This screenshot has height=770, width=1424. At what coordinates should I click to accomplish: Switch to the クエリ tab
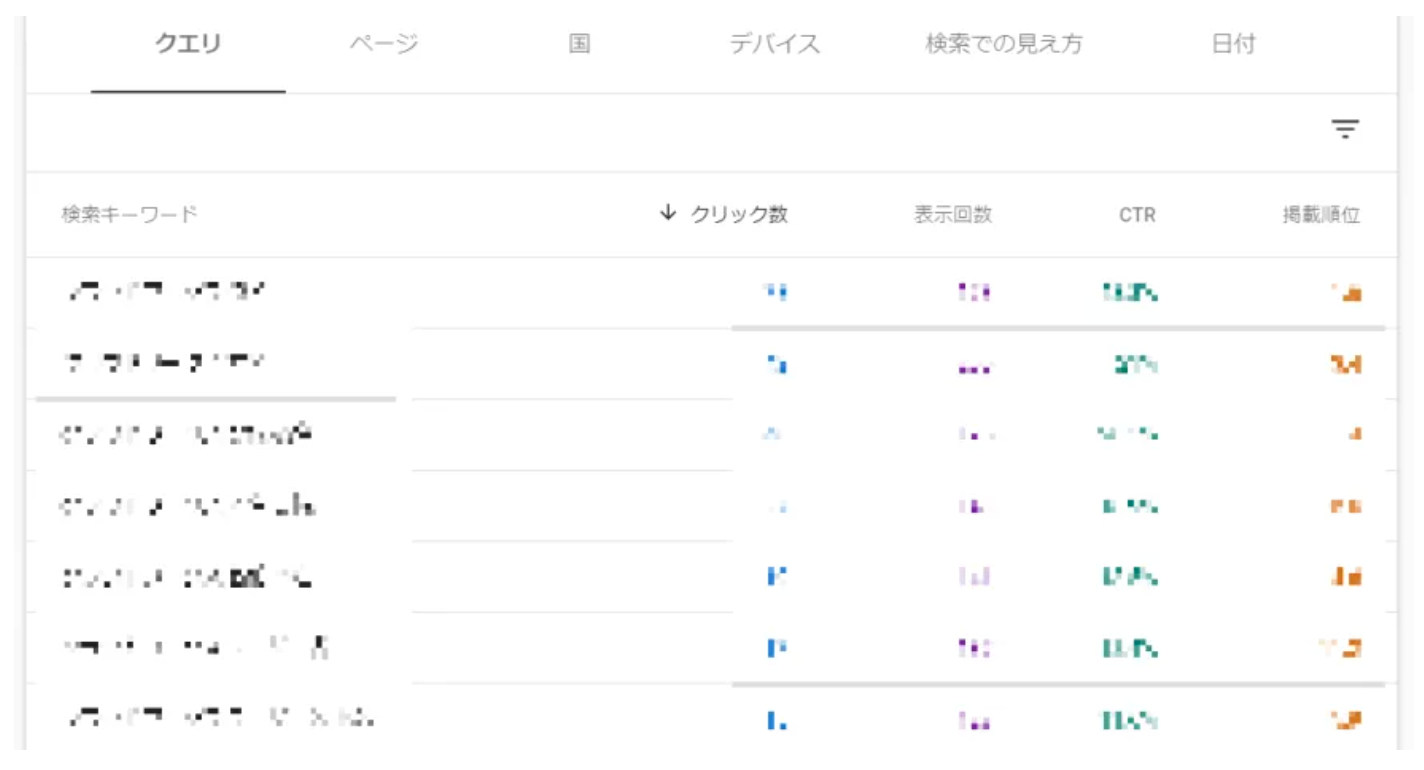click(188, 44)
